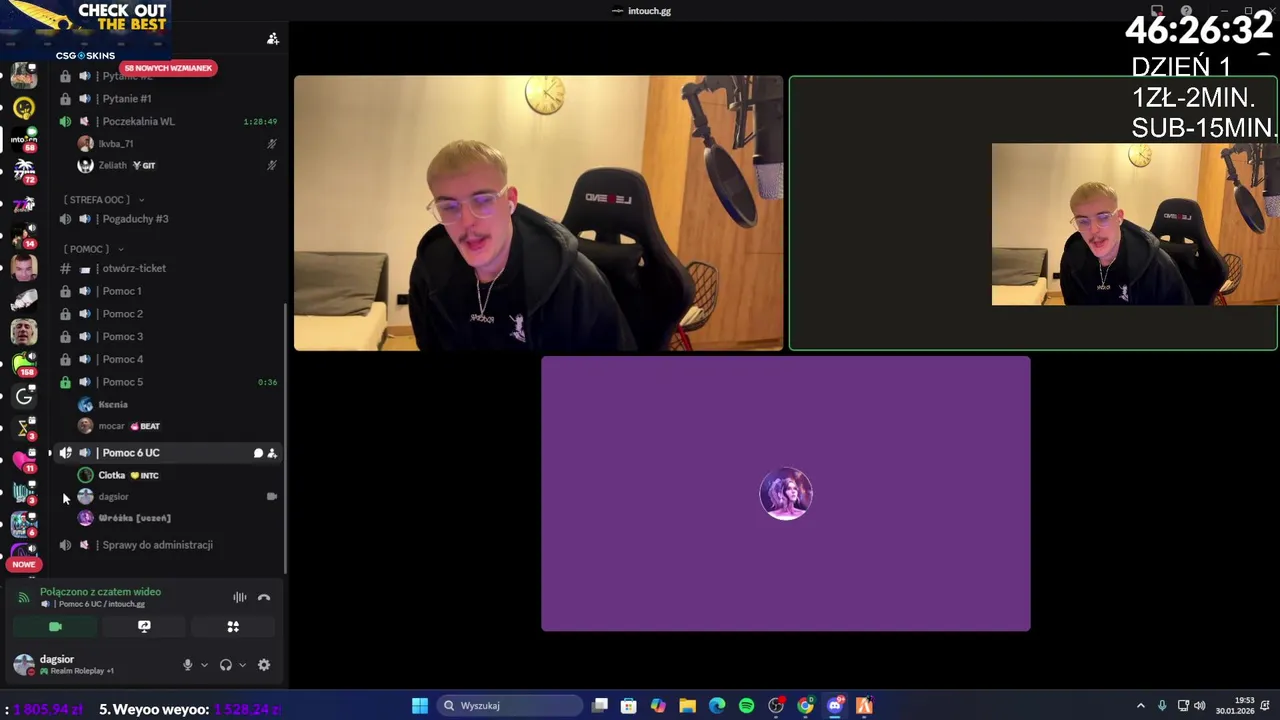The width and height of the screenshot is (1280, 720).
Task: Open audio output options arrow
Action: [x=242, y=665]
